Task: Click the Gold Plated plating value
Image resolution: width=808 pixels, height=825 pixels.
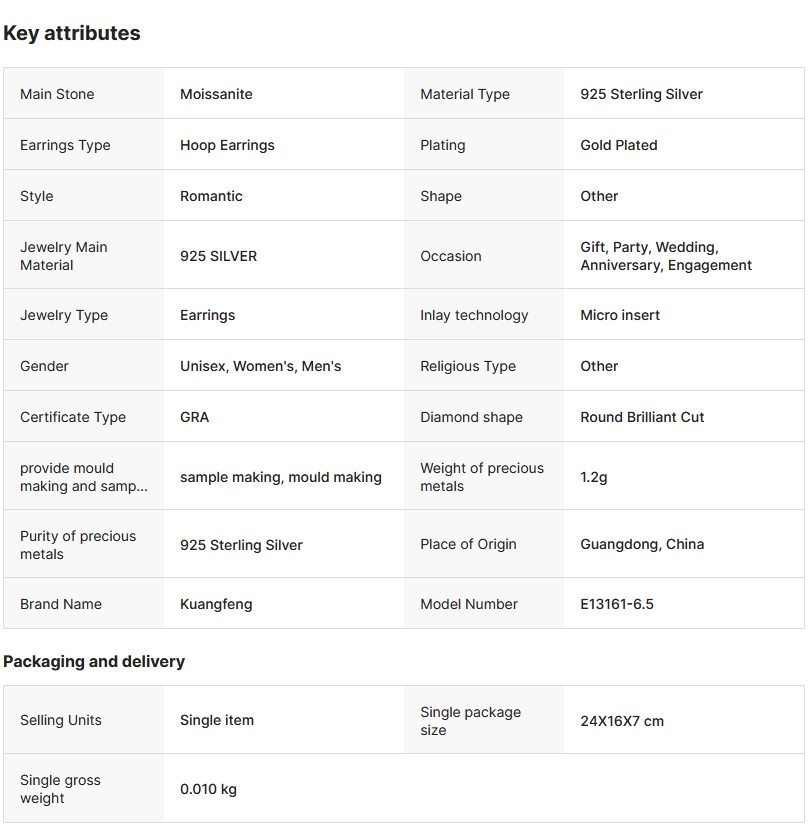Action: tap(619, 145)
